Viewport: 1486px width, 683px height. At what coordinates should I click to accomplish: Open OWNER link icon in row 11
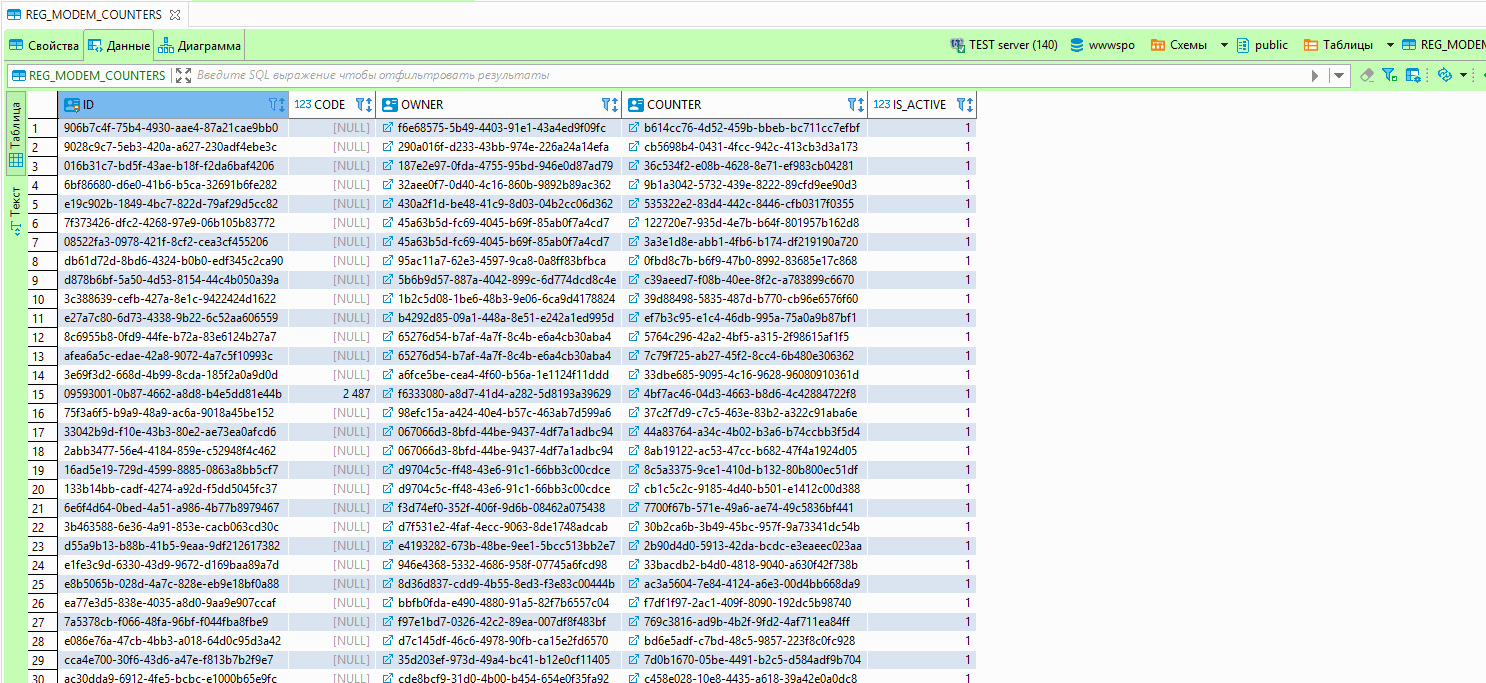coord(388,318)
